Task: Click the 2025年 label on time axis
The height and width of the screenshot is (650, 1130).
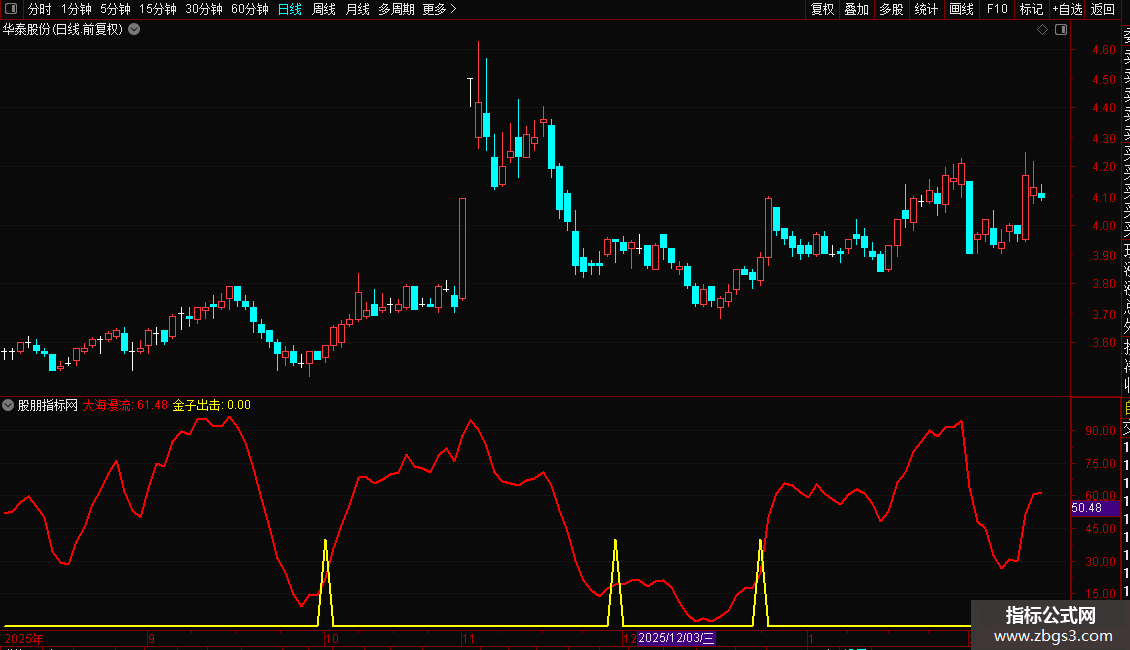Action: [24, 638]
